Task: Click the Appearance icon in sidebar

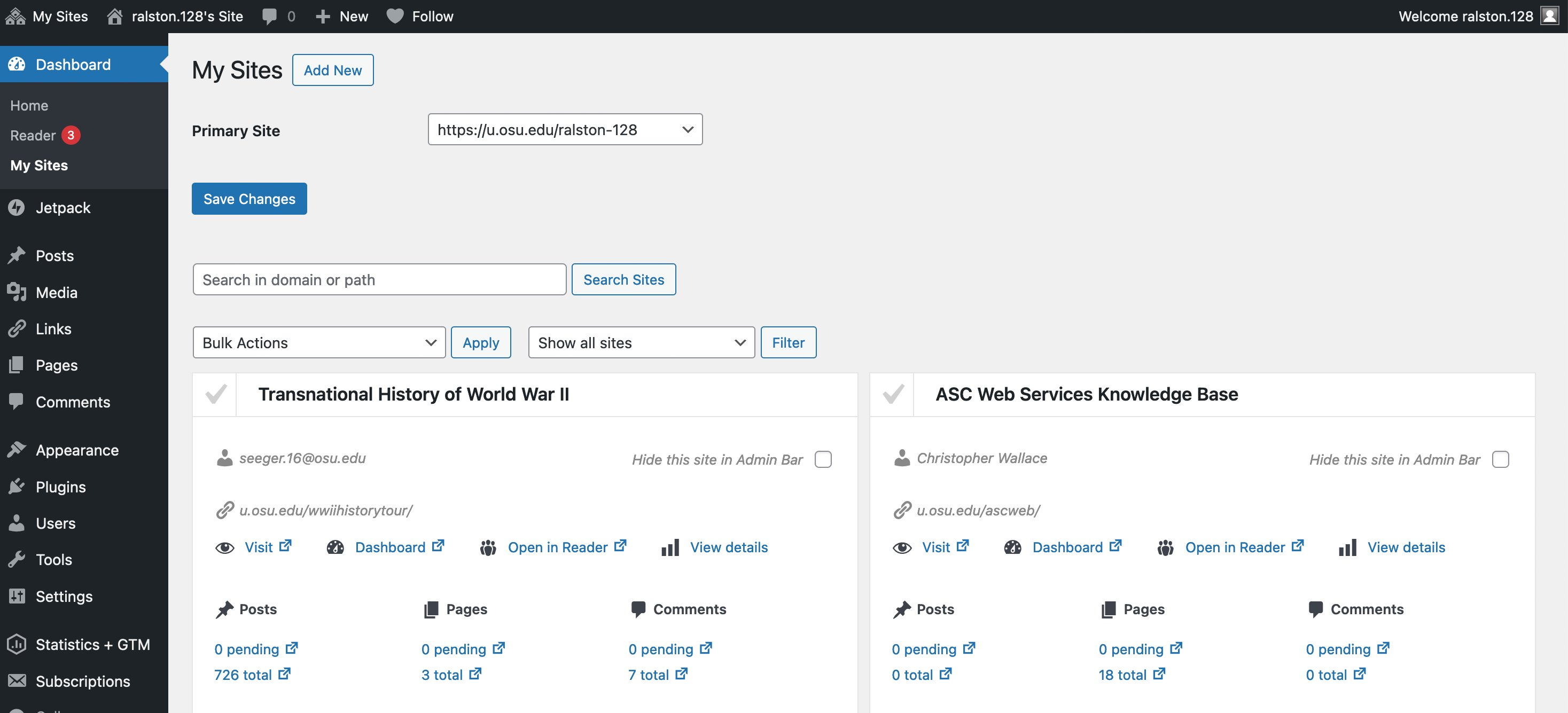Action: pyautogui.click(x=18, y=449)
